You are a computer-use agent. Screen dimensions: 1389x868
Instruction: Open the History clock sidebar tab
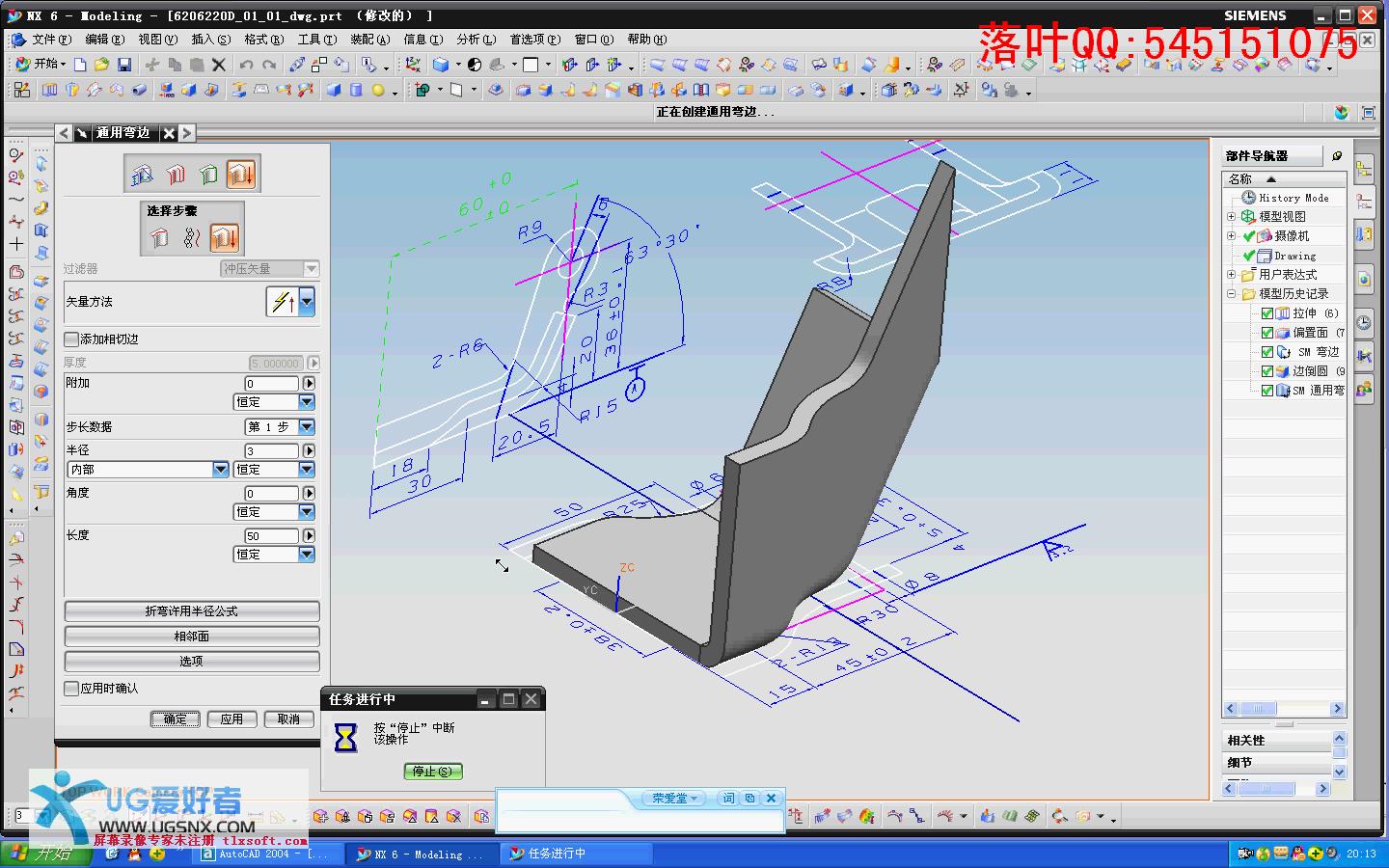(1364, 323)
